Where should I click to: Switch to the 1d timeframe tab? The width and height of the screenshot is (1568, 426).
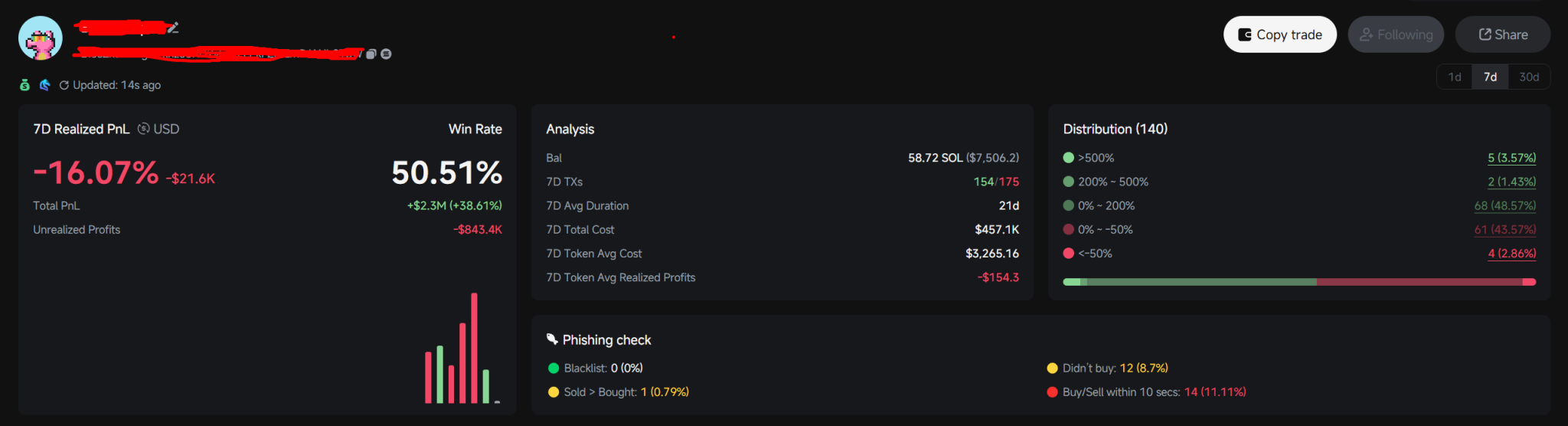pos(1455,77)
